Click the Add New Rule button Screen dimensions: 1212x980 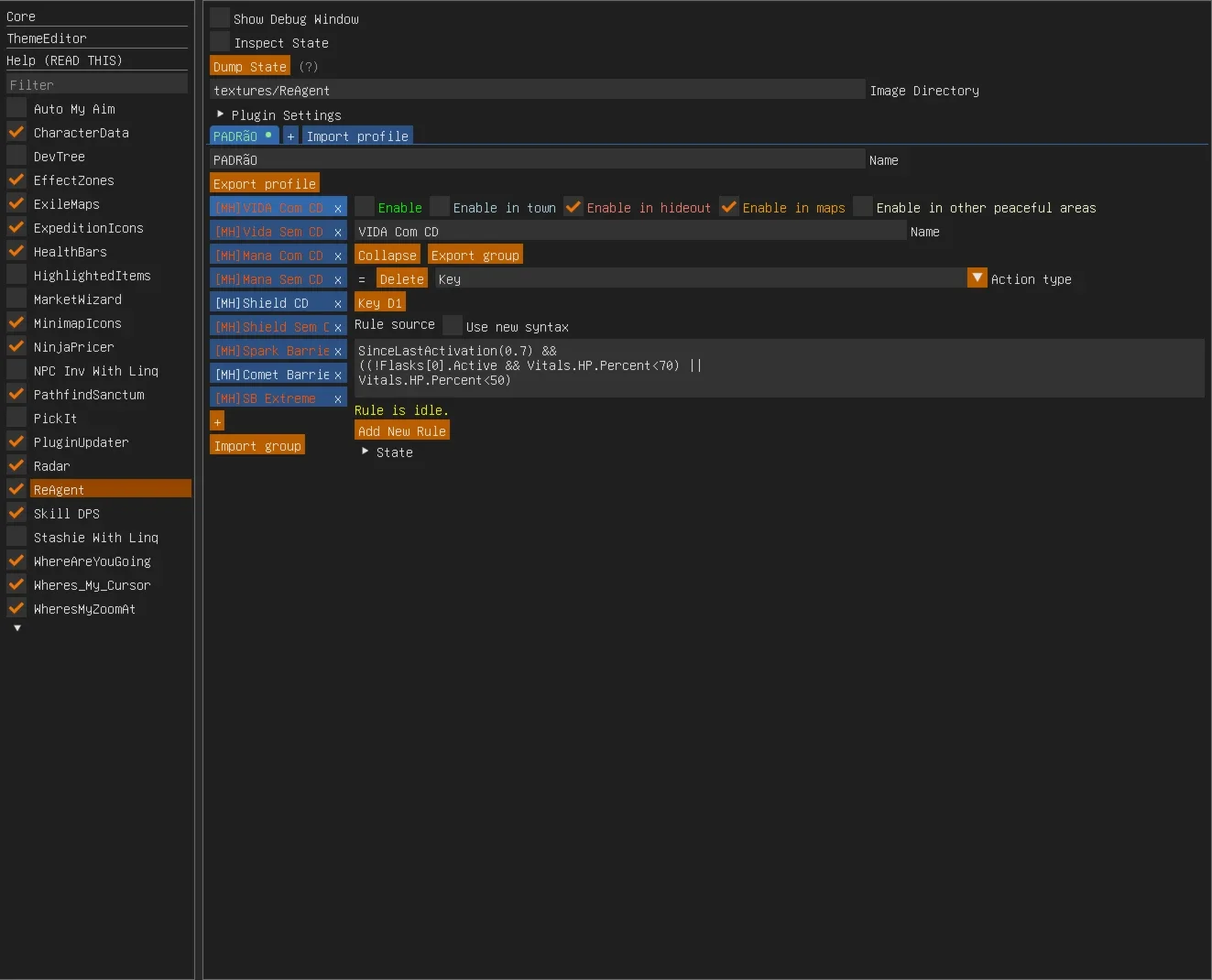(x=402, y=430)
